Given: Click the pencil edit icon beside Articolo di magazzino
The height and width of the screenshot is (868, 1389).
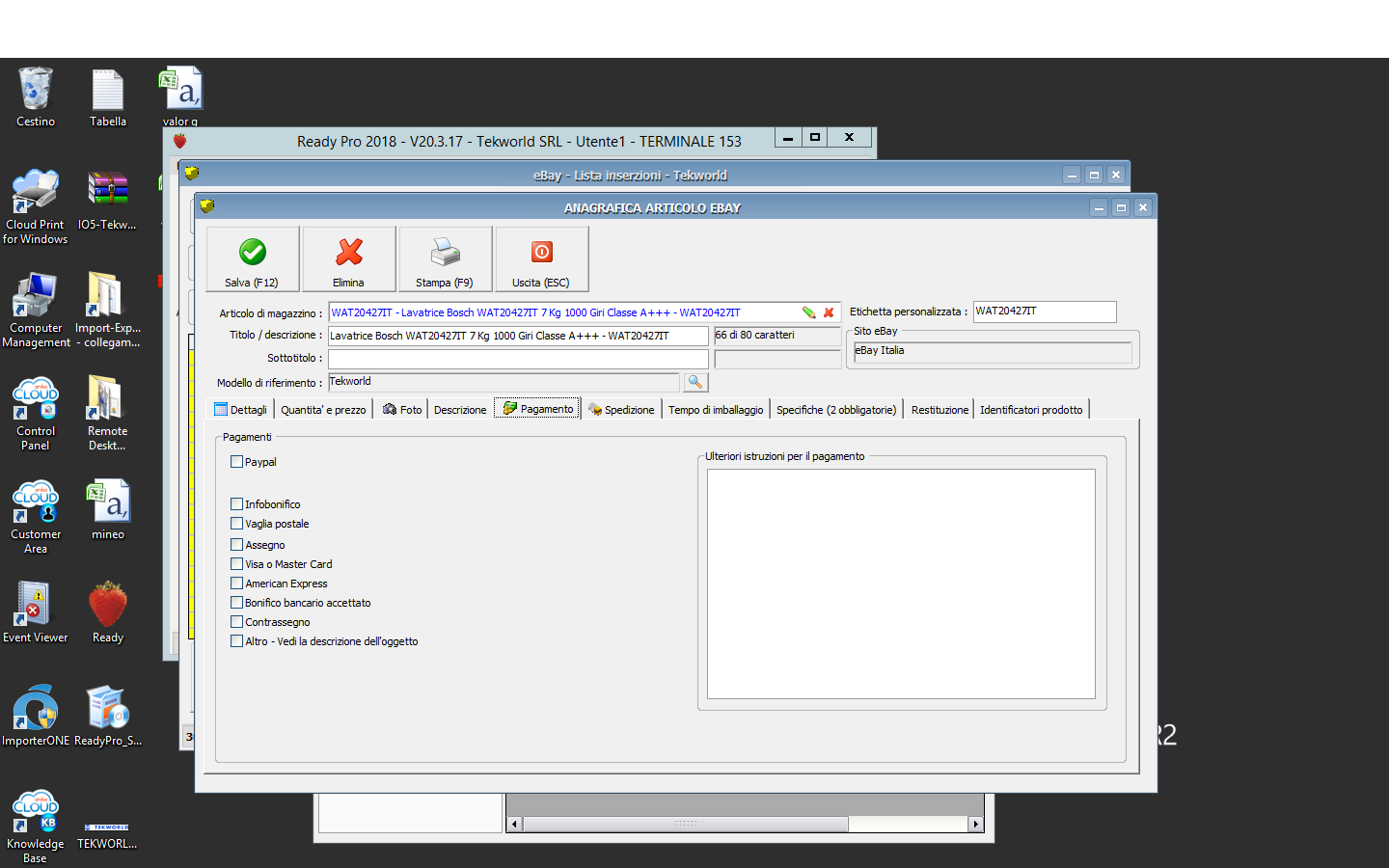Looking at the screenshot, I should pyautogui.click(x=808, y=312).
